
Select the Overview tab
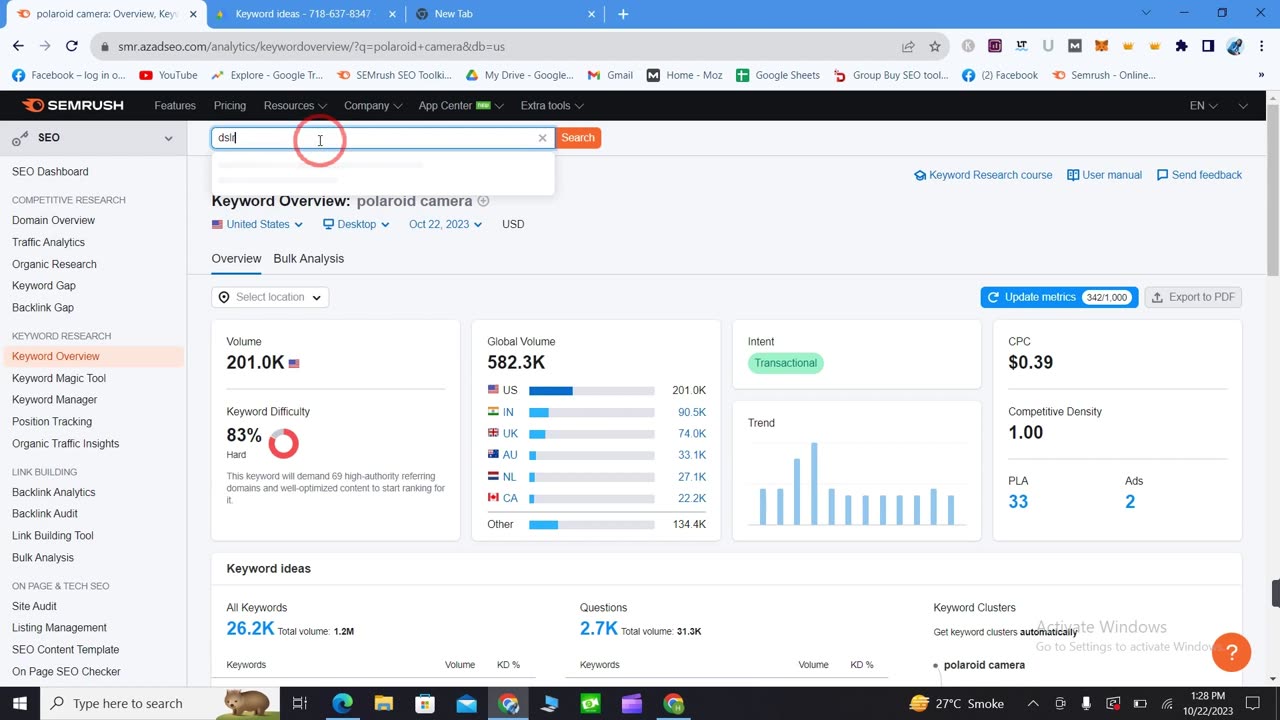click(x=236, y=258)
